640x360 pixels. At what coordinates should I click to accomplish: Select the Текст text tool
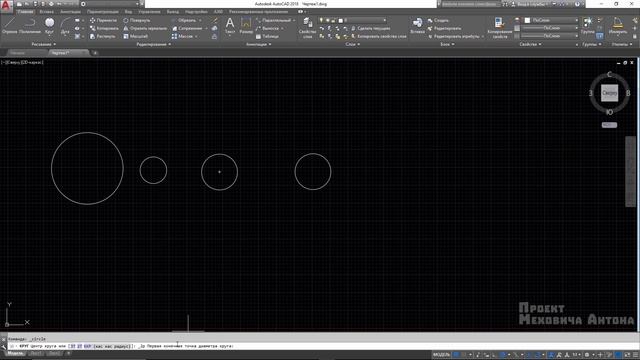pos(230,26)
